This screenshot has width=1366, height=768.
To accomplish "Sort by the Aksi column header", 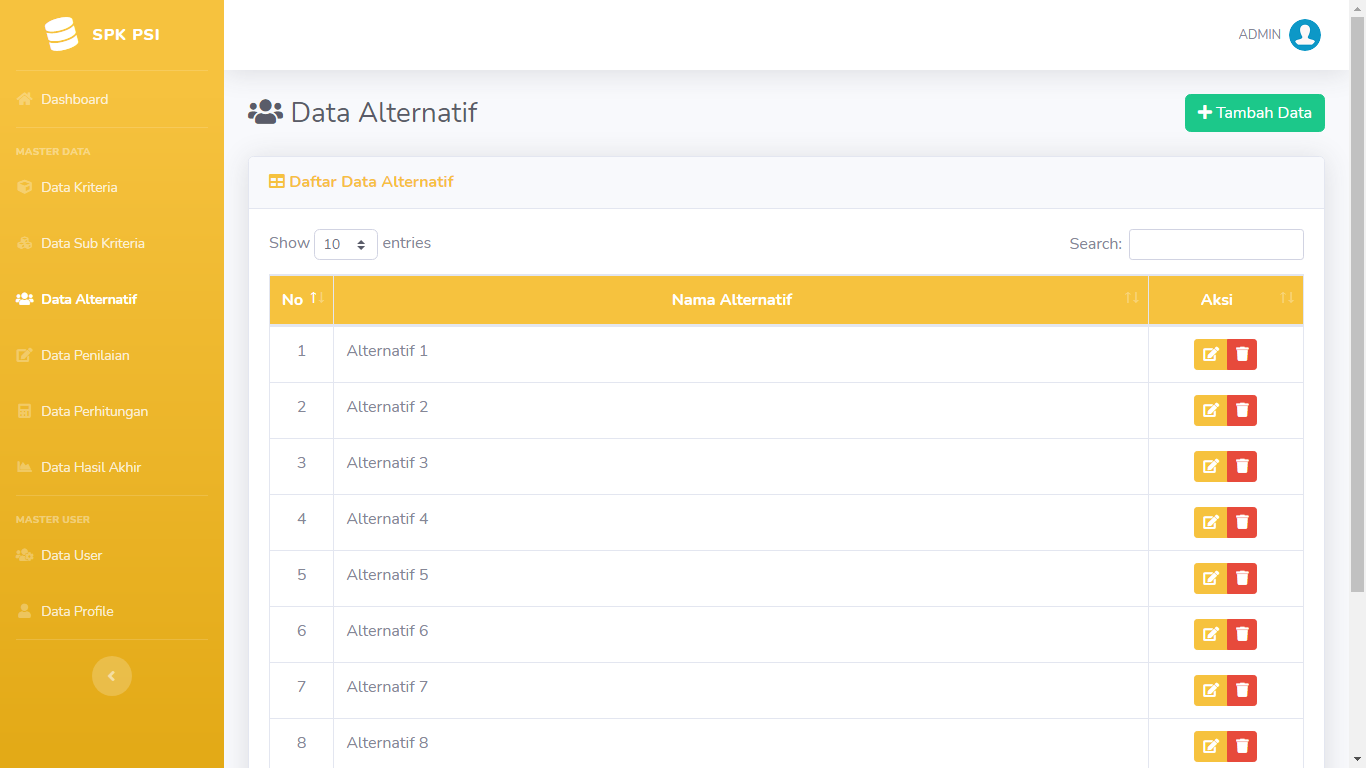I will coord(1226,300).
